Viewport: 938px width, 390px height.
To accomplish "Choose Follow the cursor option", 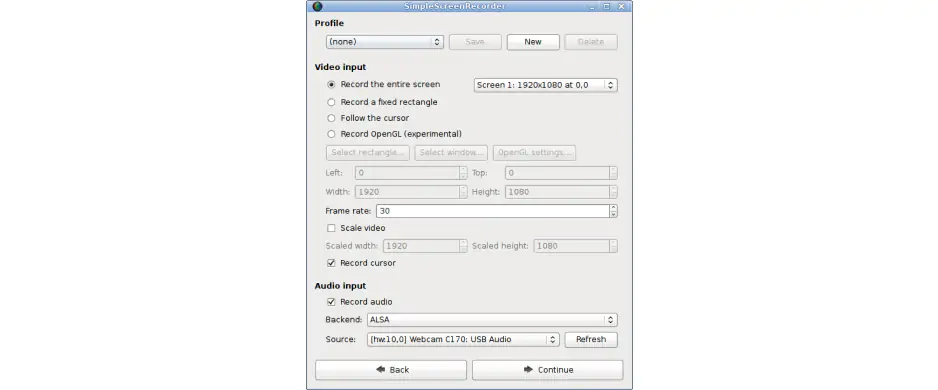I will pyautogui.click(x=331, y=118).
